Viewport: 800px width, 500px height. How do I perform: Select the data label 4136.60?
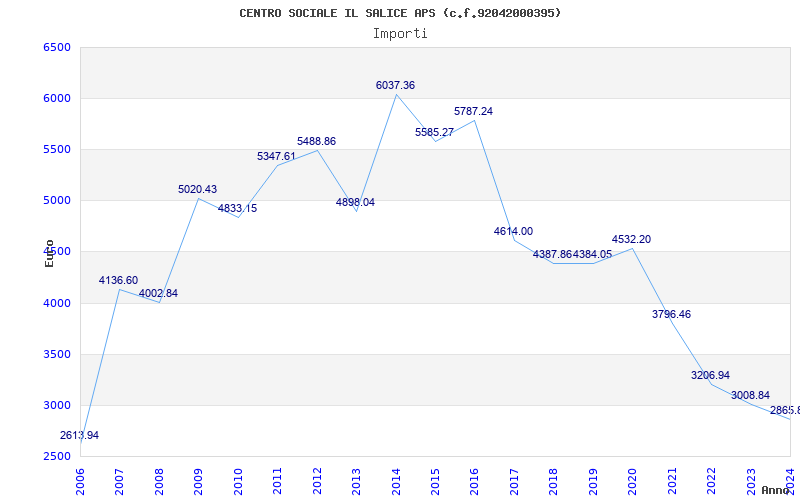click(x=118, y=281)
